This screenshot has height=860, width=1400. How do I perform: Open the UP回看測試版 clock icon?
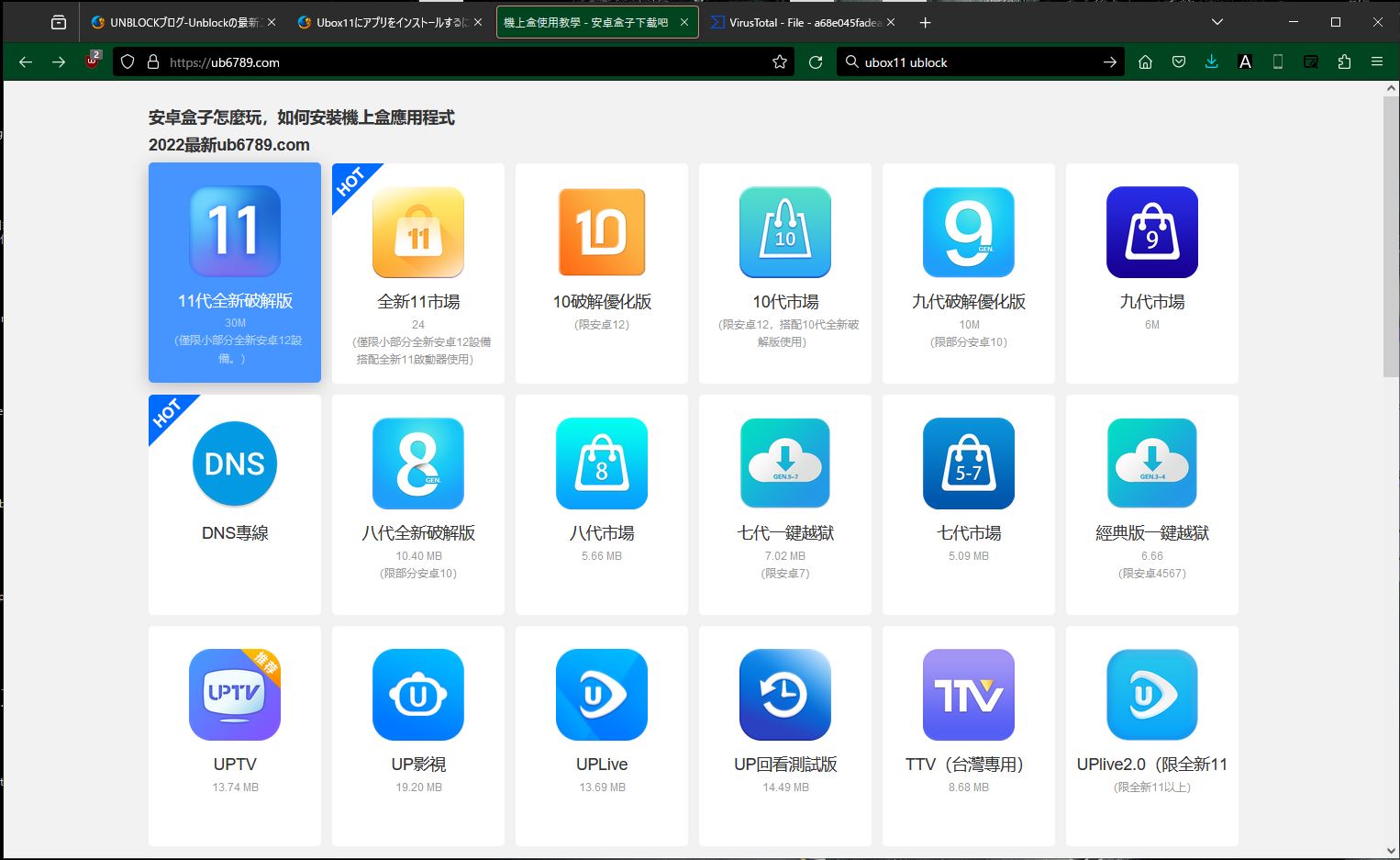click(785, 695)
